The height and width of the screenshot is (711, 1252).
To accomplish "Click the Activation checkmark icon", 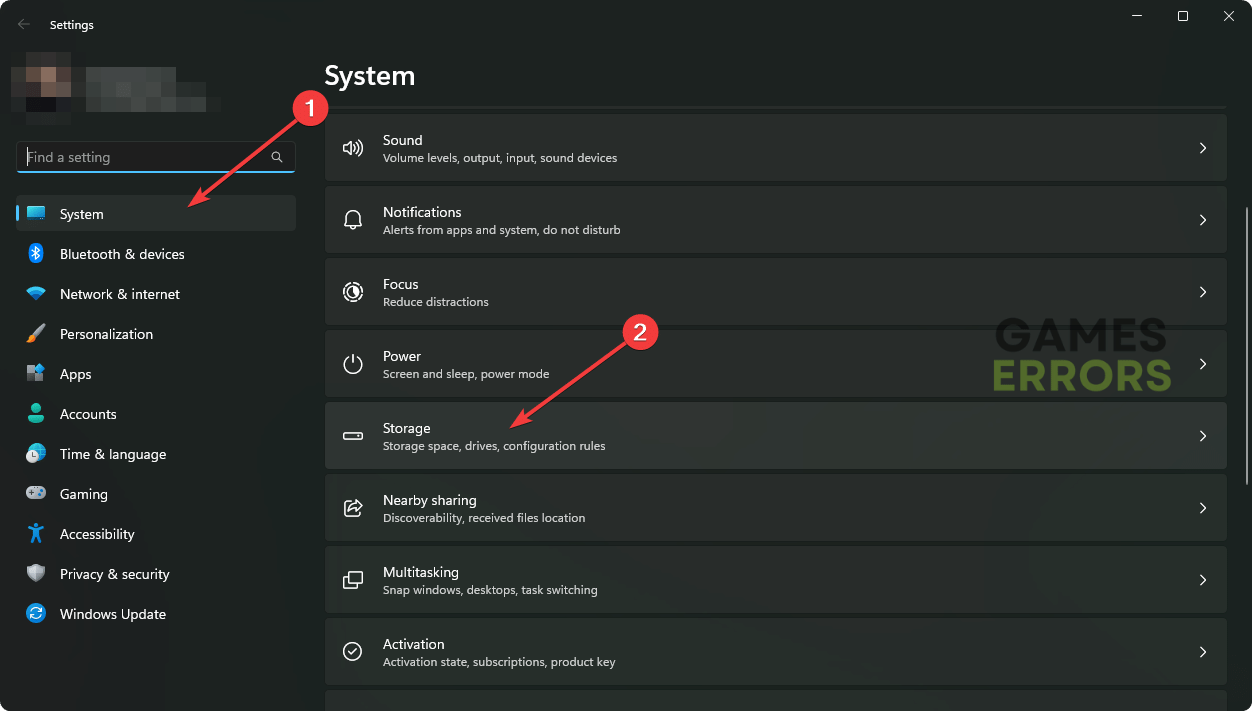I will click(x=352, y=652).
